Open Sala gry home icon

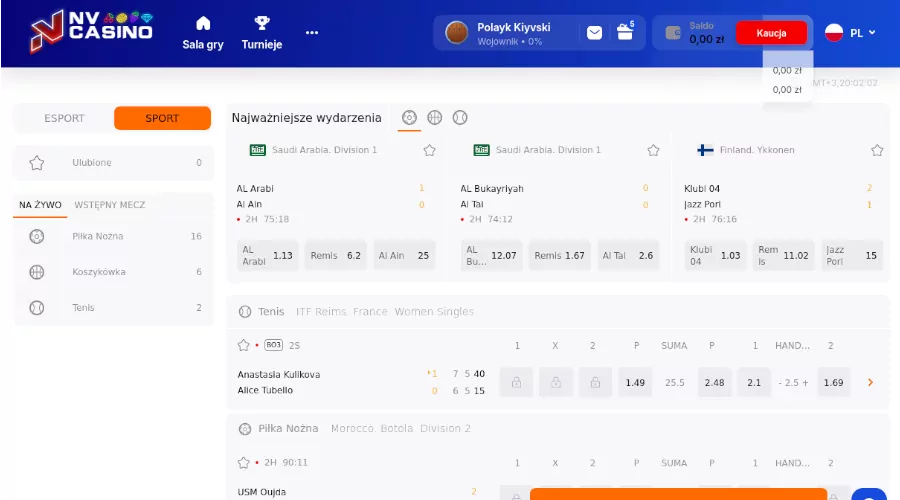pos(203,23)
